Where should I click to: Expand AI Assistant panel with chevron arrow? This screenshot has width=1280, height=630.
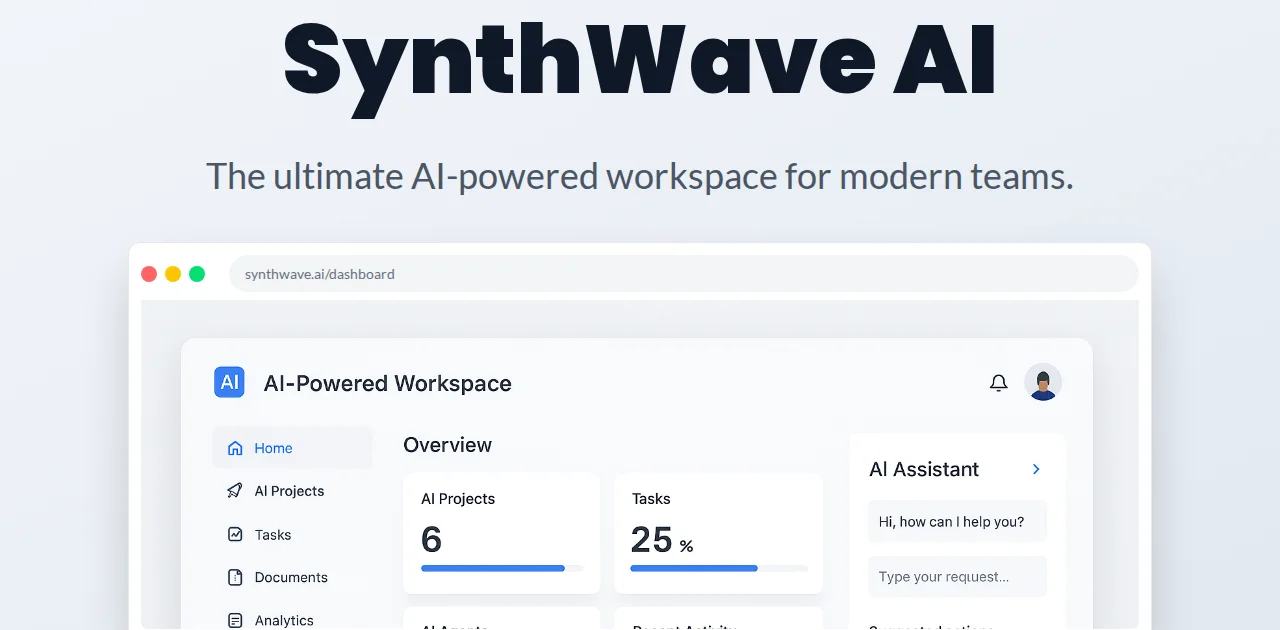coord(1036,469)
